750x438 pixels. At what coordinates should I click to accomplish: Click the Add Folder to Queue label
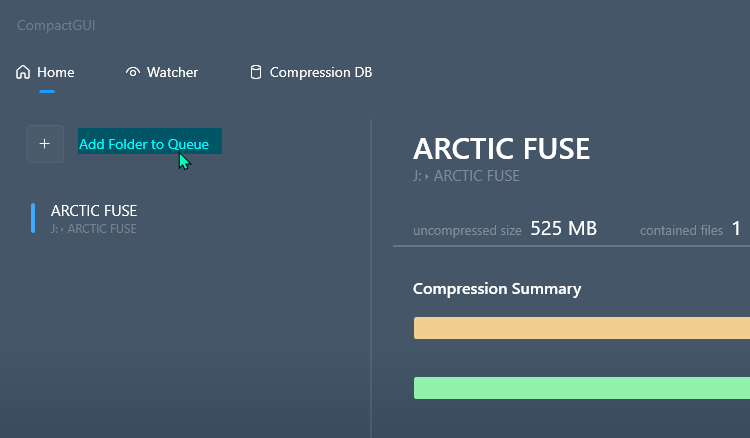pyautogui.click(x=144, y=144)
